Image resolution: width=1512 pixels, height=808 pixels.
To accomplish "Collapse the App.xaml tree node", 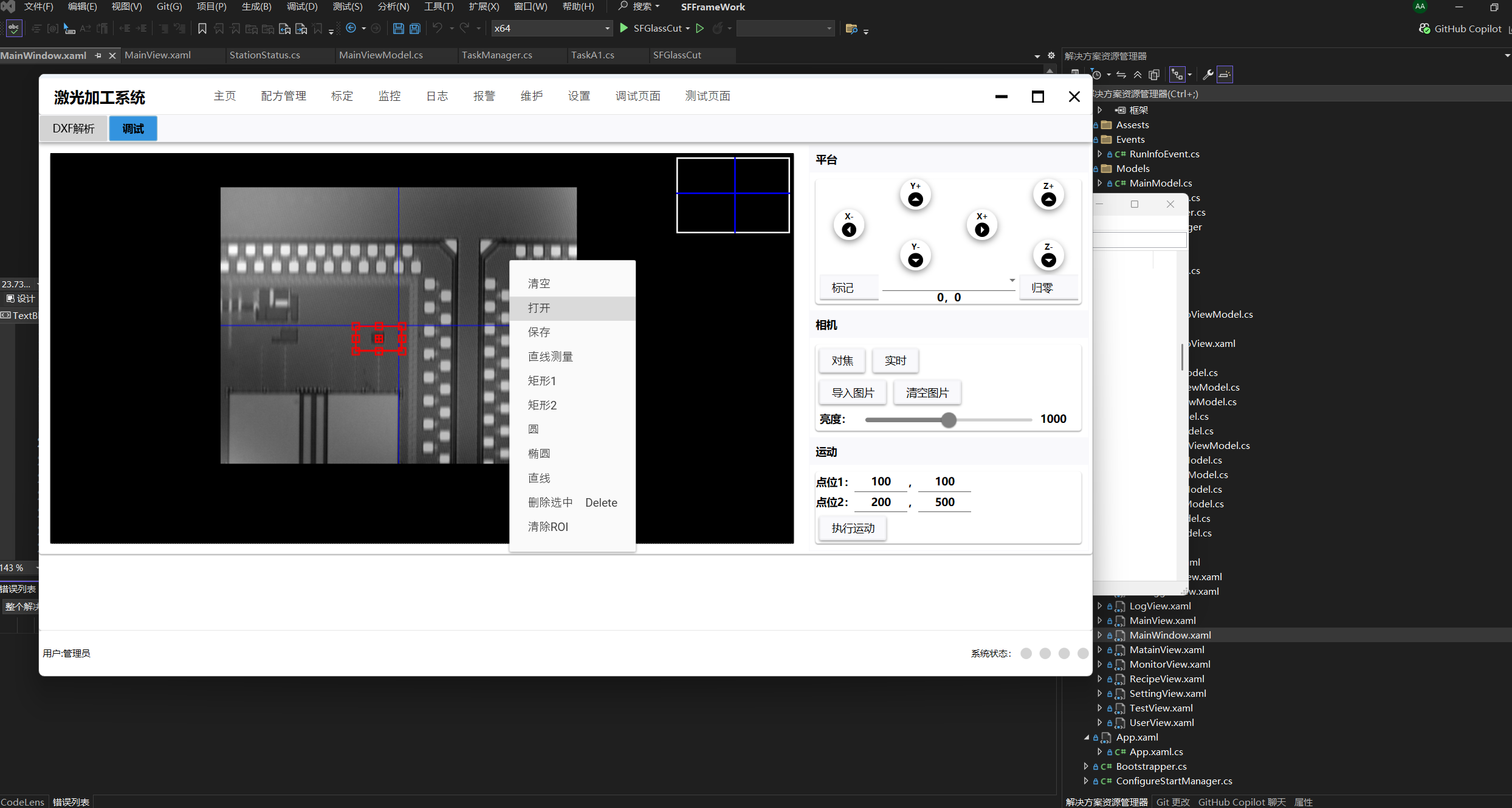I will click(x=1087, y=737).
